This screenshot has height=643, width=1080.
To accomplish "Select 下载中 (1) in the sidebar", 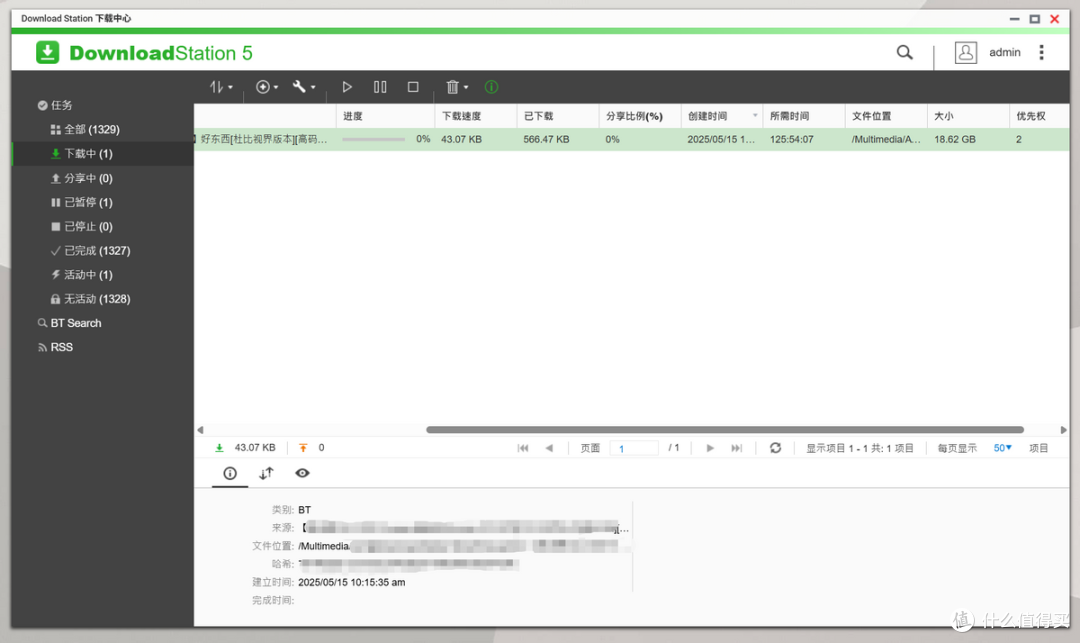I will coord(102,154).
